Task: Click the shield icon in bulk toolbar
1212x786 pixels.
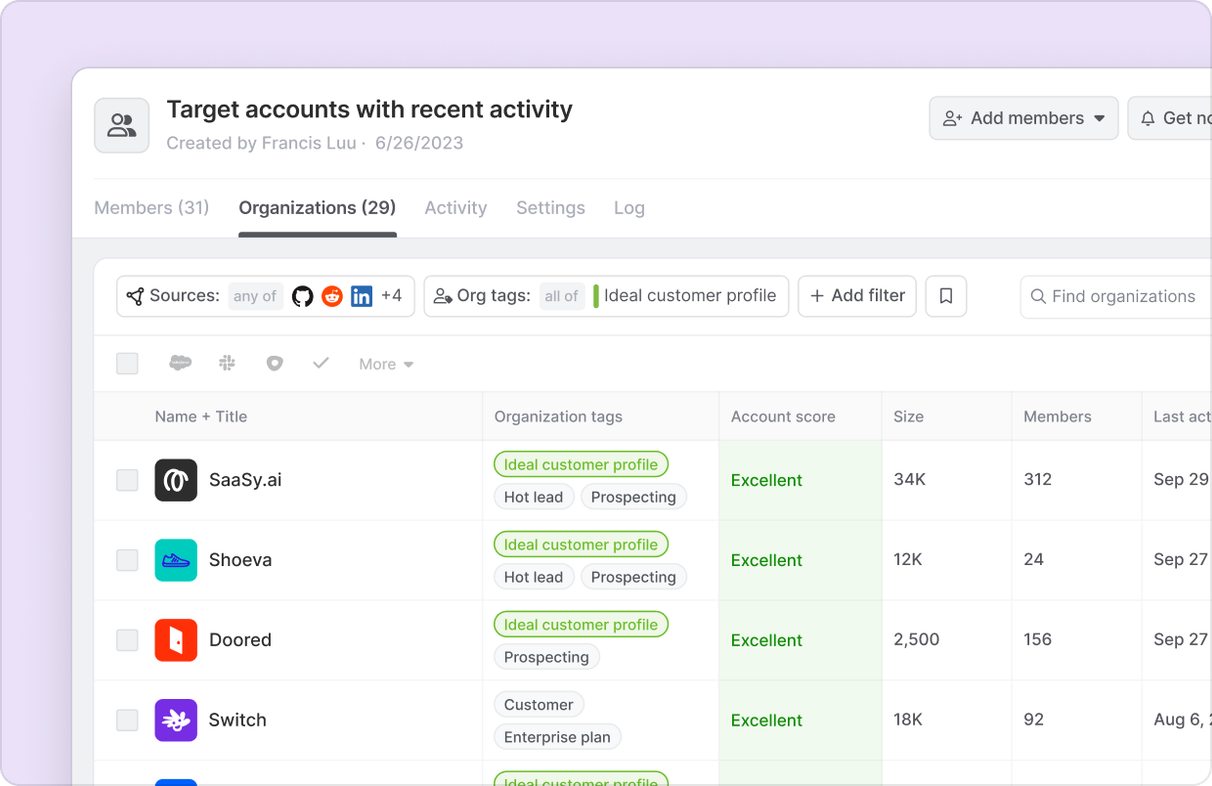Action: pos(274,363)
